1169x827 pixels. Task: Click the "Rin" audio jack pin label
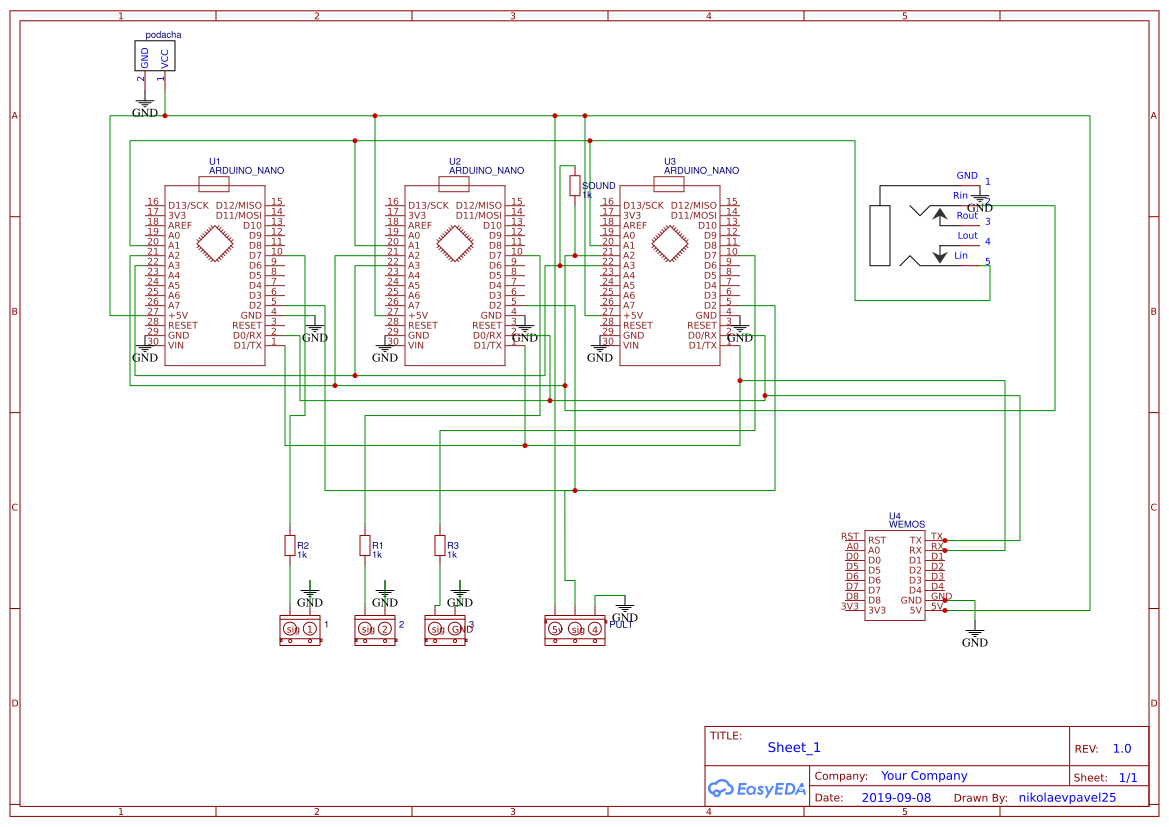pos(960,196)
